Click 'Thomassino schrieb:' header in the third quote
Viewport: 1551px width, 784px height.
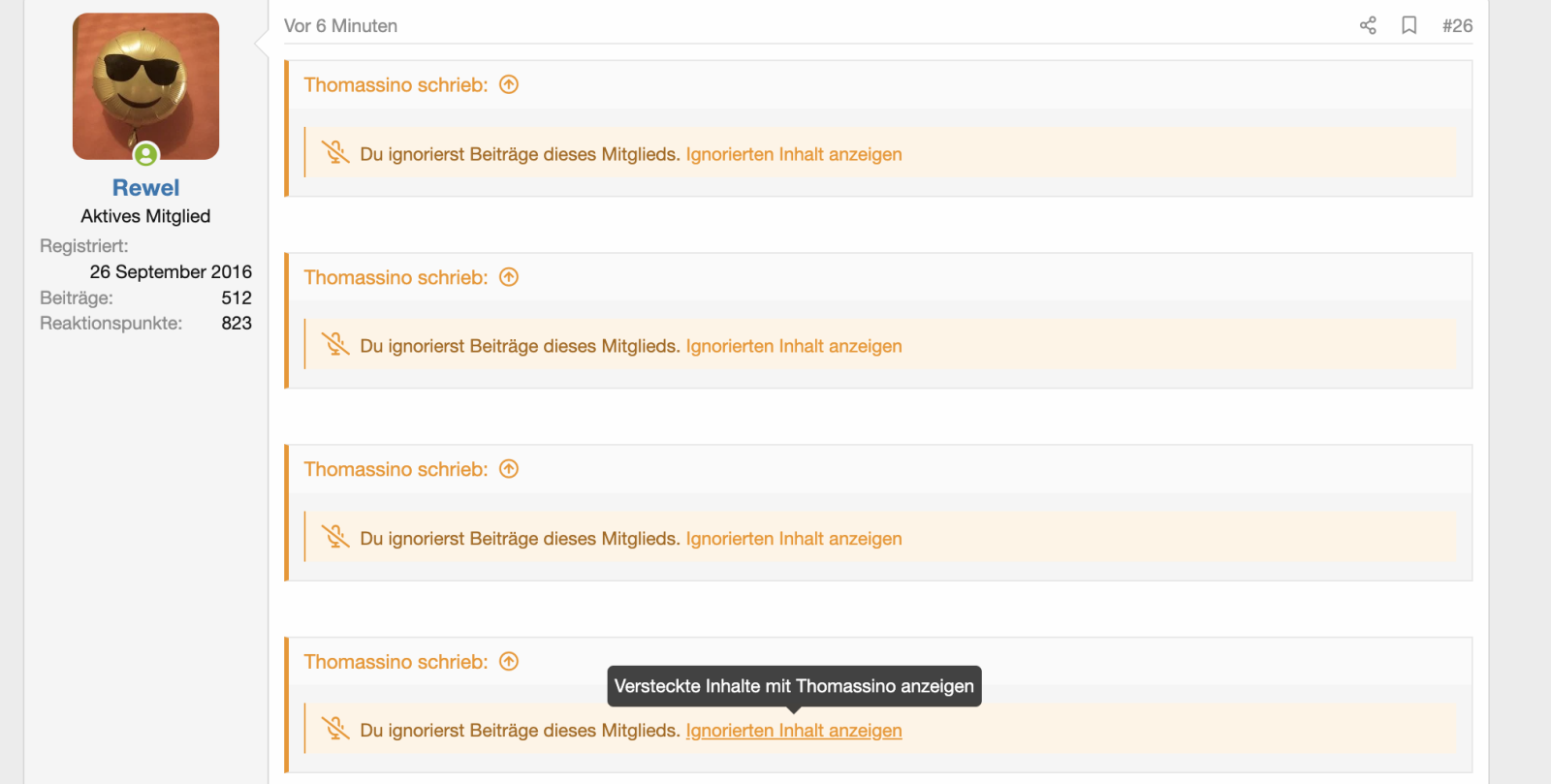[x=396, y=469]
